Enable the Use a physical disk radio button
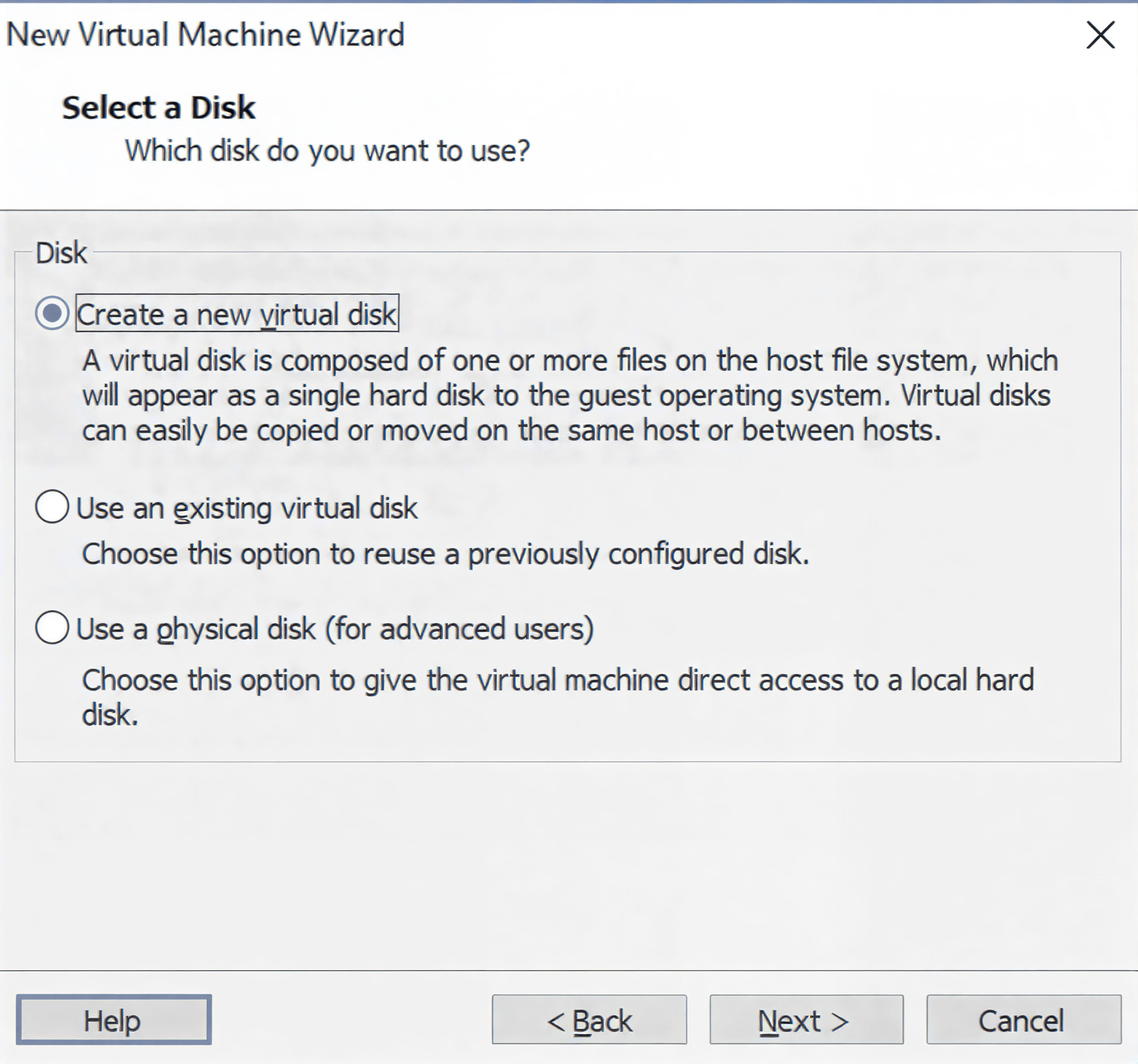Image resolution: width=1138 pixels, height=1064 pixels. pos(53,628)
